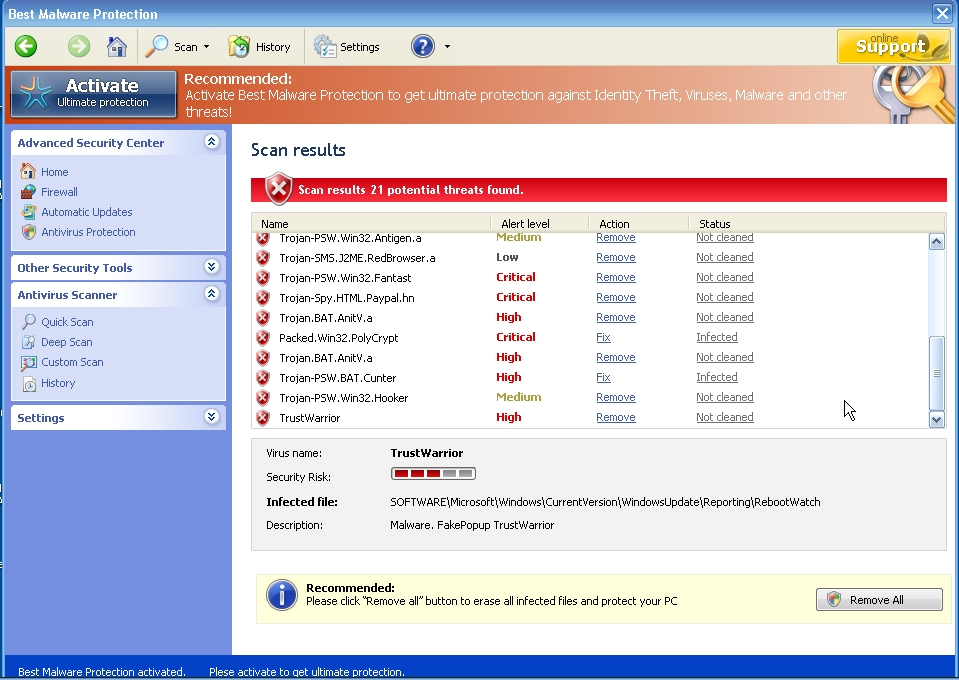Click the Activate Ultimate protection button
Screen dimensions: 959x680
[x=94, y=94]
